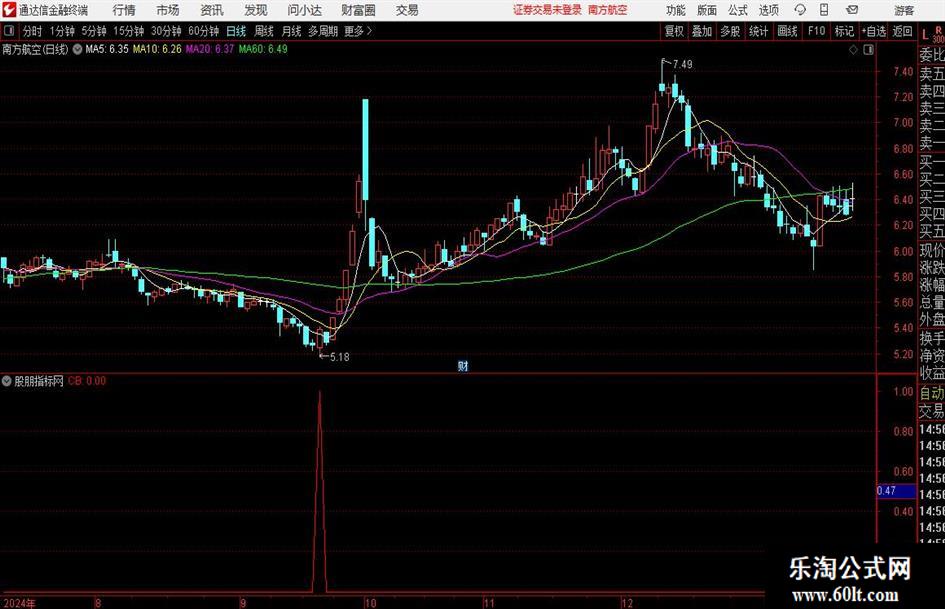Open the 交易 menu
This screenshot has height=609, width=945.
pyautogui.click(x=407, y=10)
